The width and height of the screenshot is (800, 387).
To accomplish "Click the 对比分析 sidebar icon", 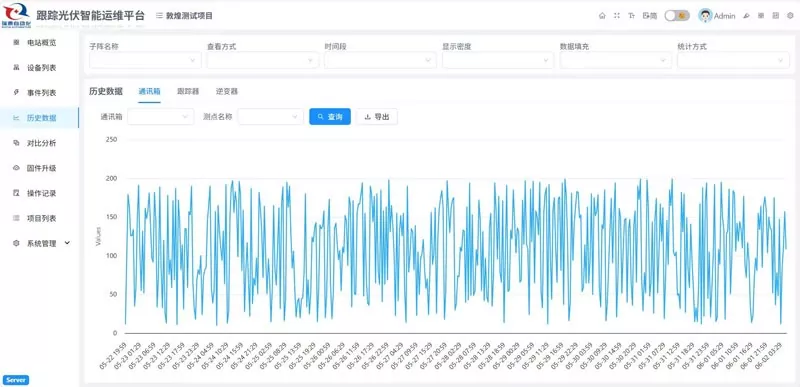I will [16, 143].
